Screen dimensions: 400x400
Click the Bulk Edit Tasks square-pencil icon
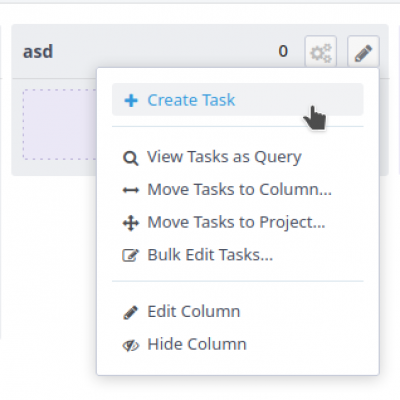(x=130, y=255)
